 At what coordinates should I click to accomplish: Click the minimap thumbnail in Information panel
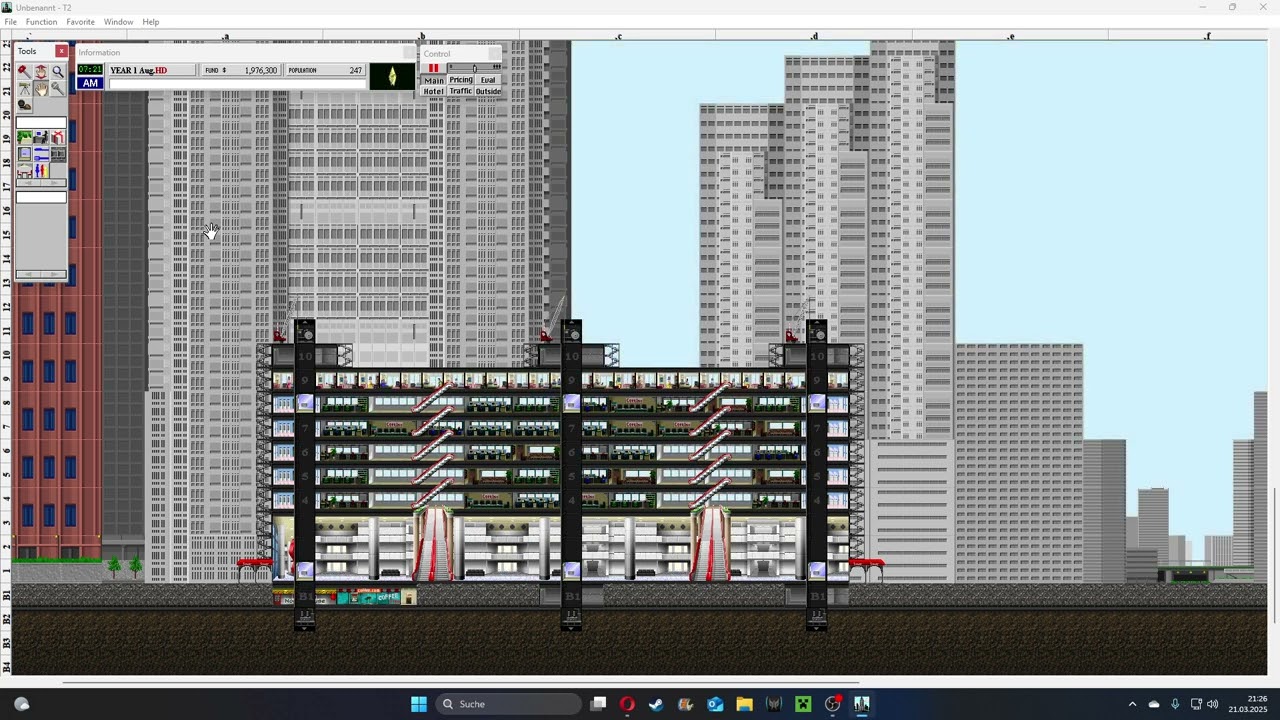coord(392,76)
